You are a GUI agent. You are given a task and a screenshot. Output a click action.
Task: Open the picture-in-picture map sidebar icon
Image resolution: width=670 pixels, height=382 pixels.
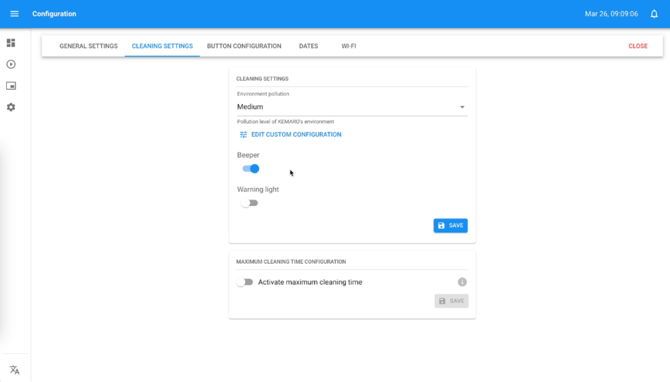point(11,86)
